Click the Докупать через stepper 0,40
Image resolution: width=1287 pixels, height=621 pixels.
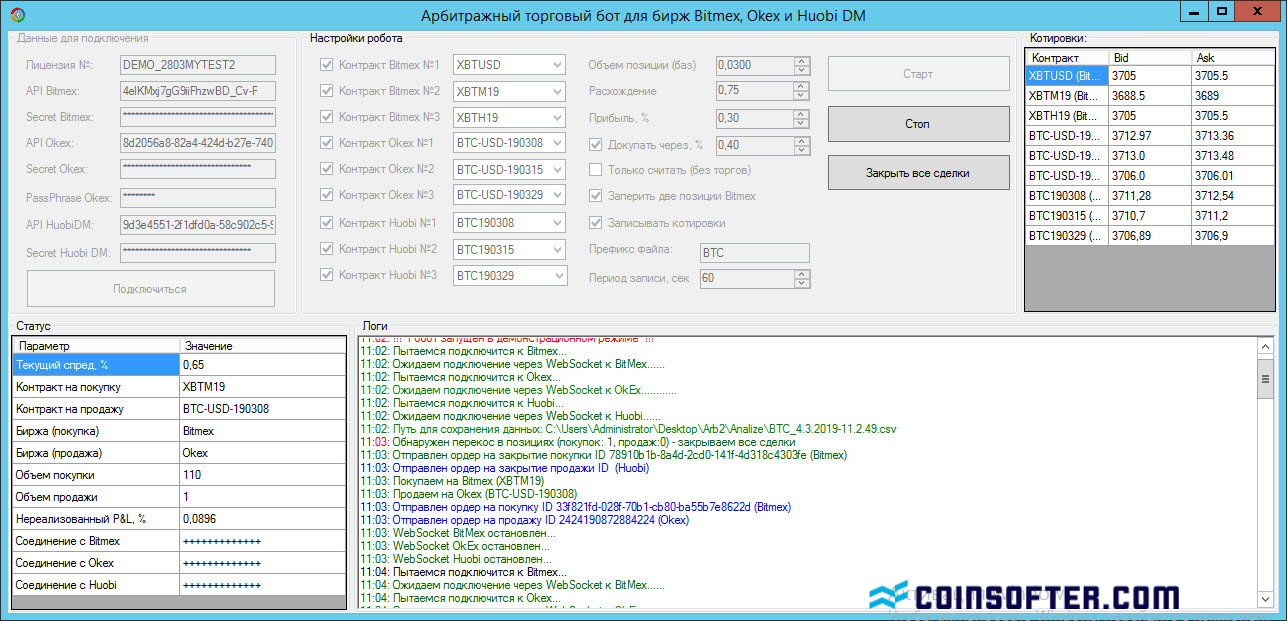[x=762, y=145]
